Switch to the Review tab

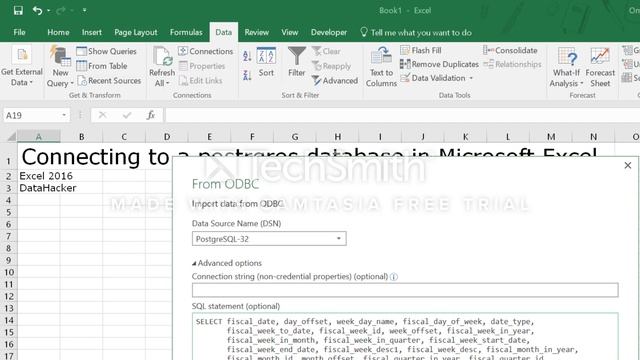(257, 32)
